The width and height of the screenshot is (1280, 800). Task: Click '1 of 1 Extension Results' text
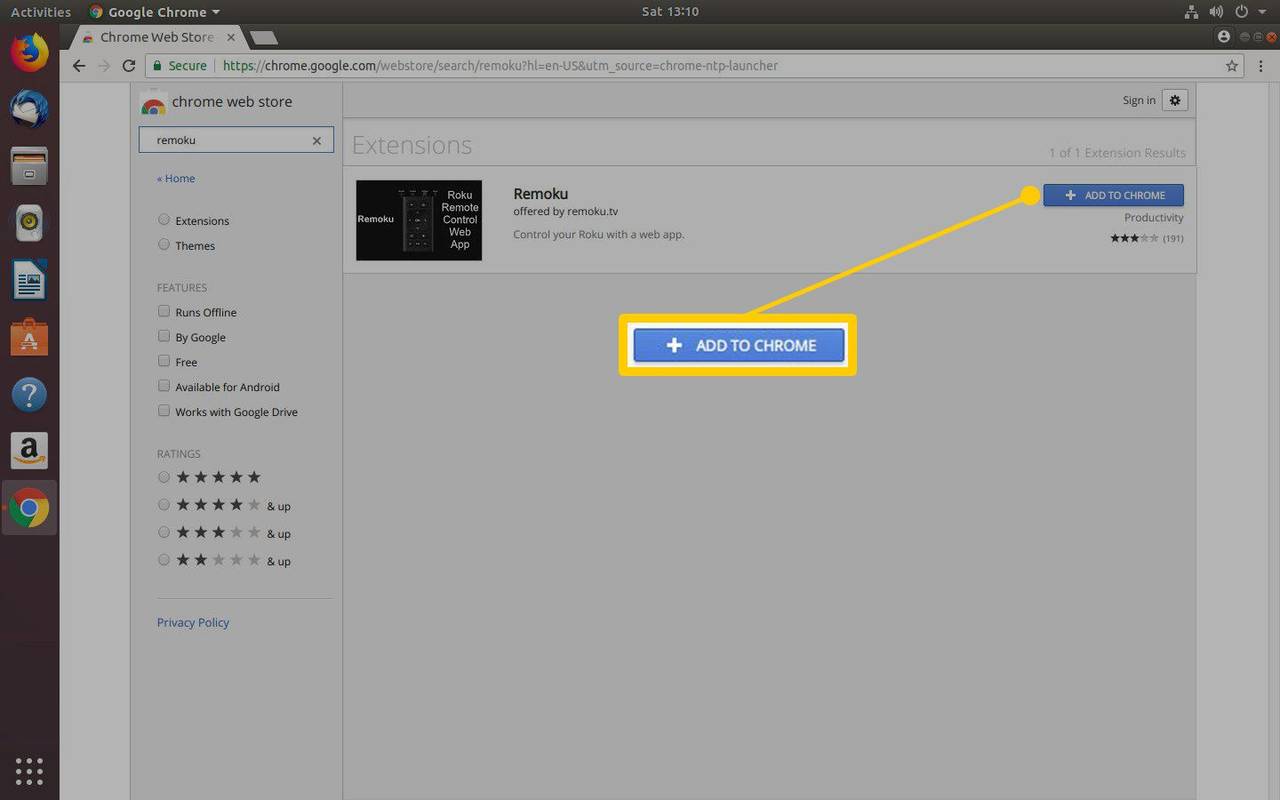[x=1117, y=153]
